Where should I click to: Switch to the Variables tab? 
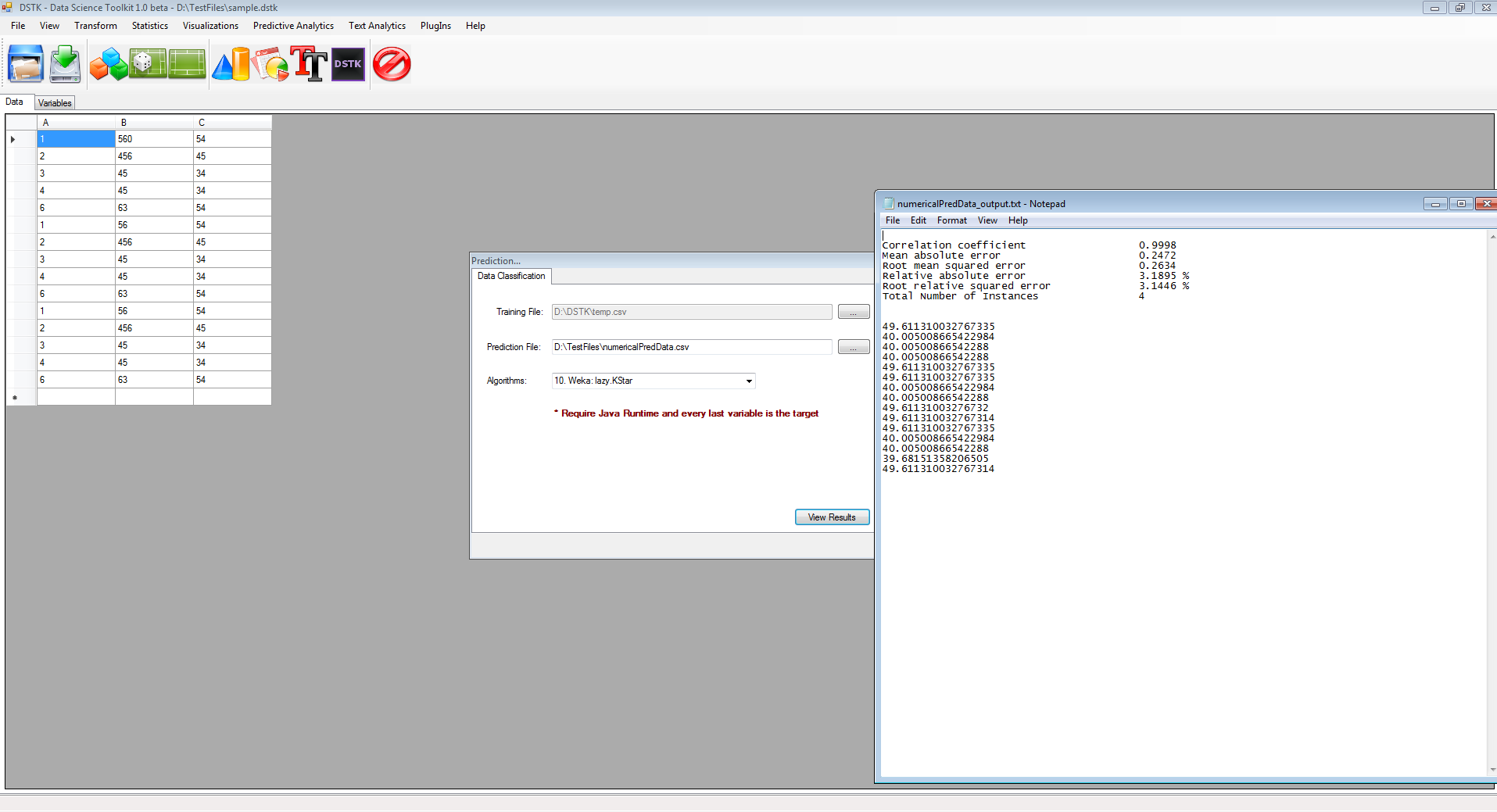(x=55, y=103)
